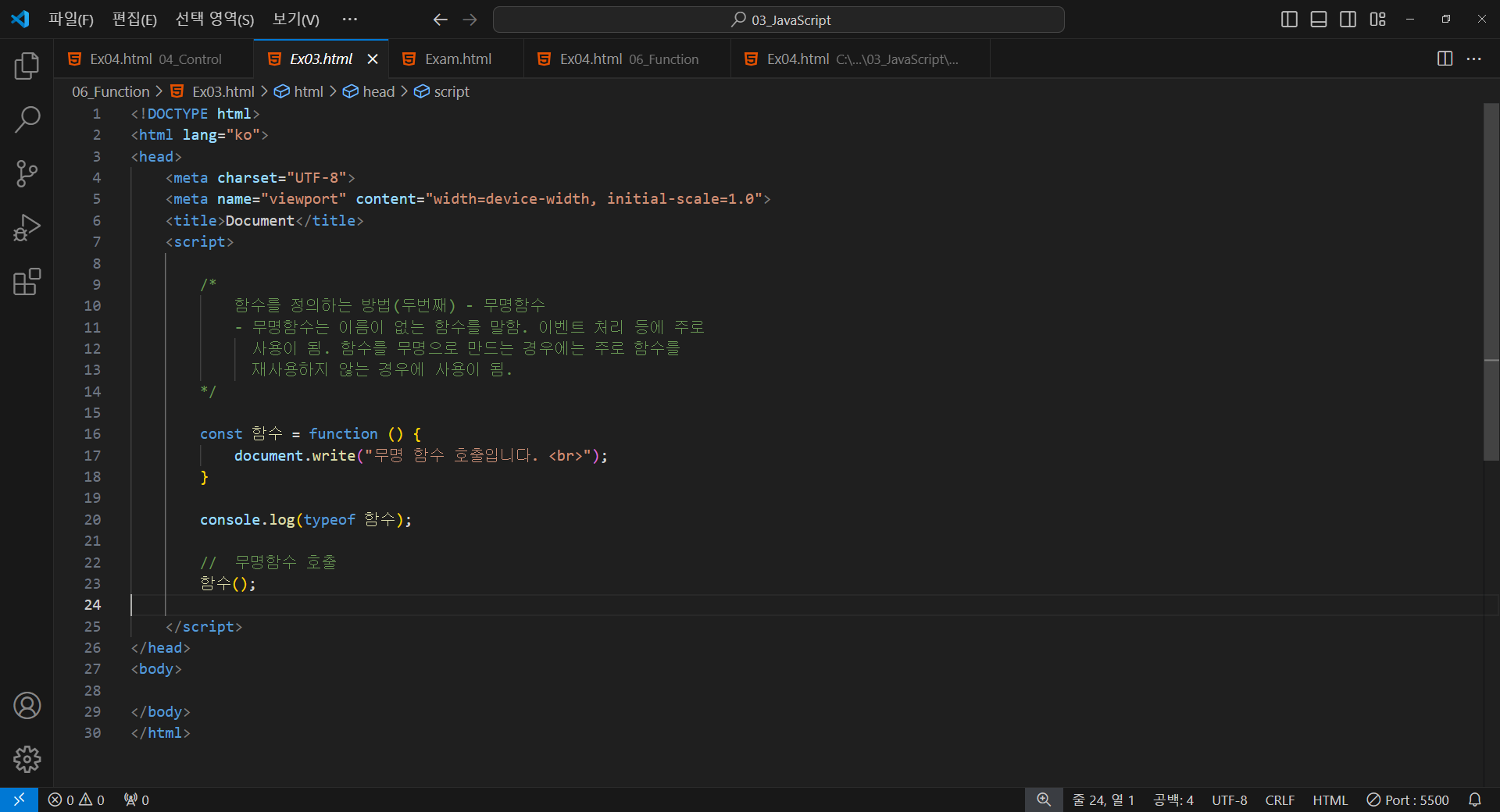Open 06_Function breadcrumb folder
The image size is (1500, 812).
(x=111, y=92)
